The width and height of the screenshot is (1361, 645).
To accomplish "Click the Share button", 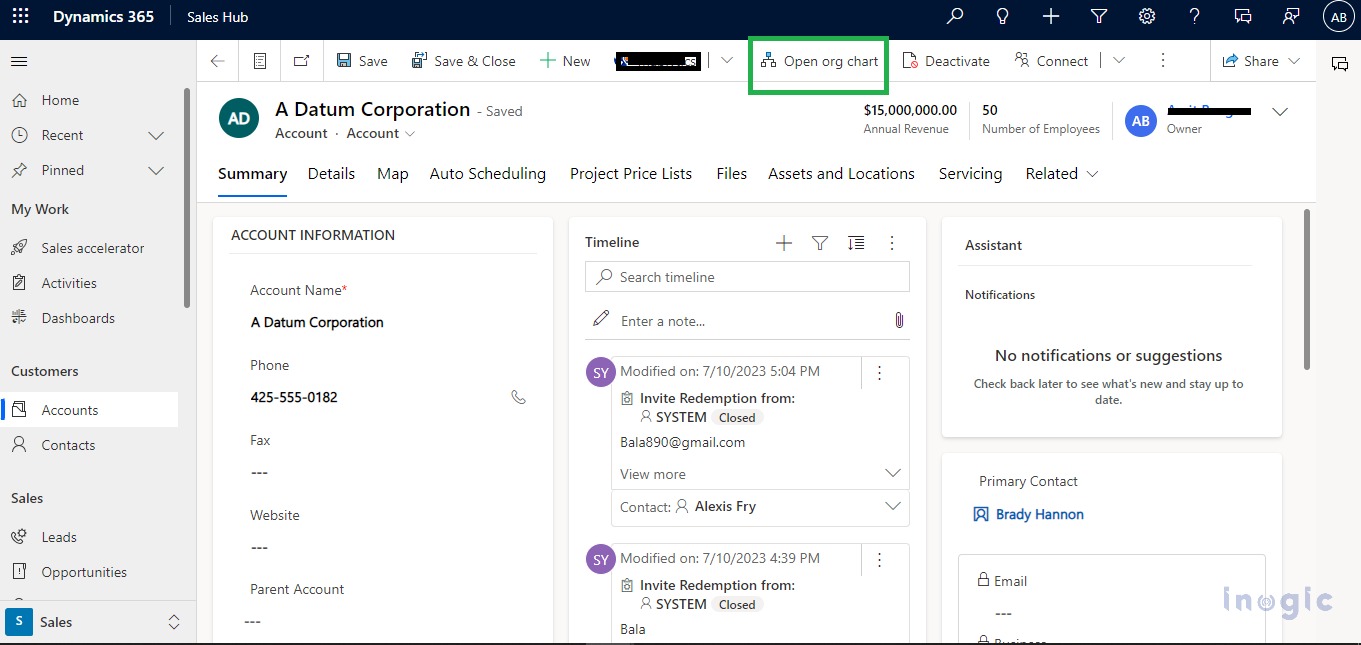I will point(1262,61).
